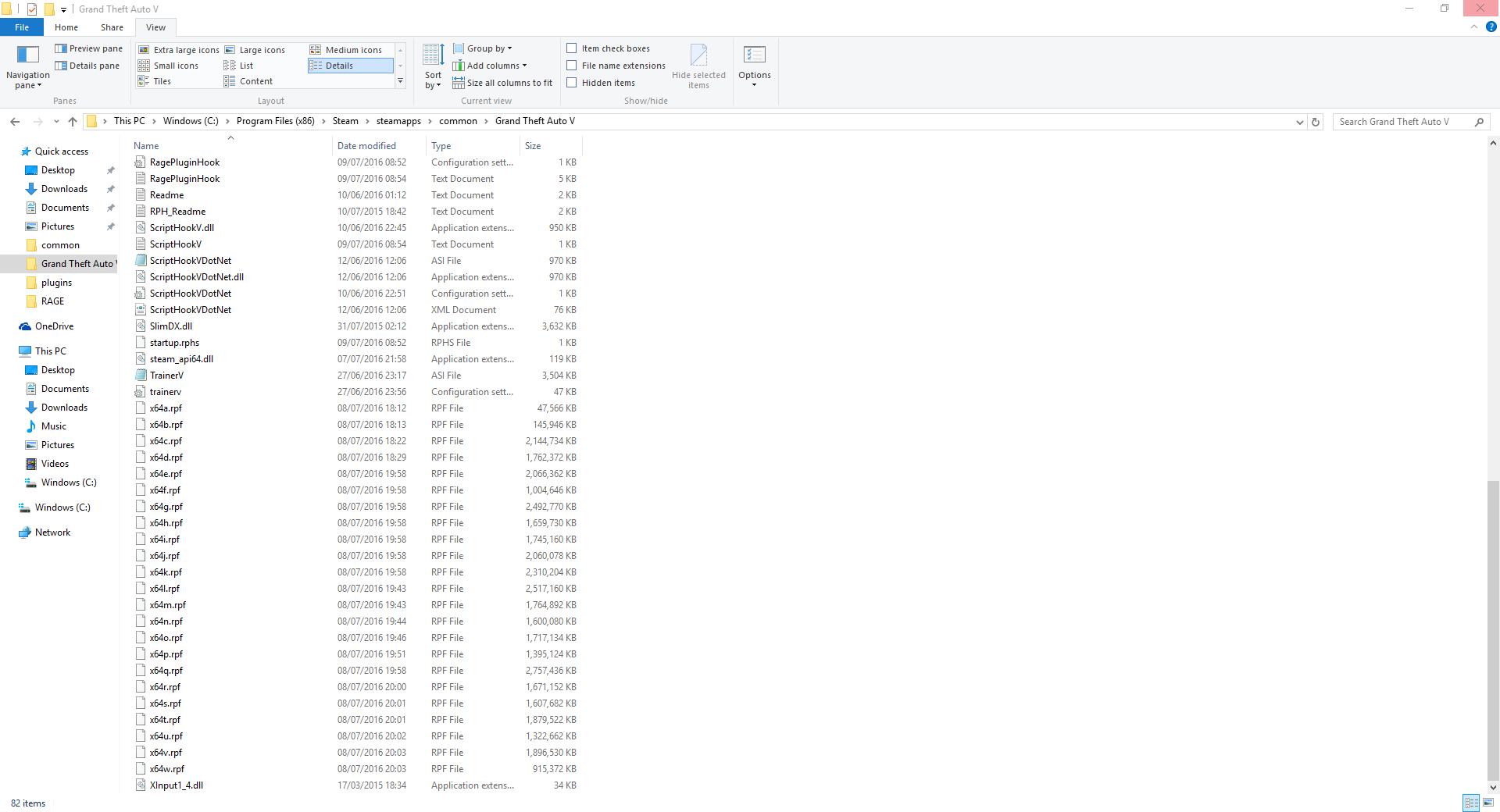1500x812 pixels.
Task: Open Quick access in navigation pane
Action: coord(61,151)
